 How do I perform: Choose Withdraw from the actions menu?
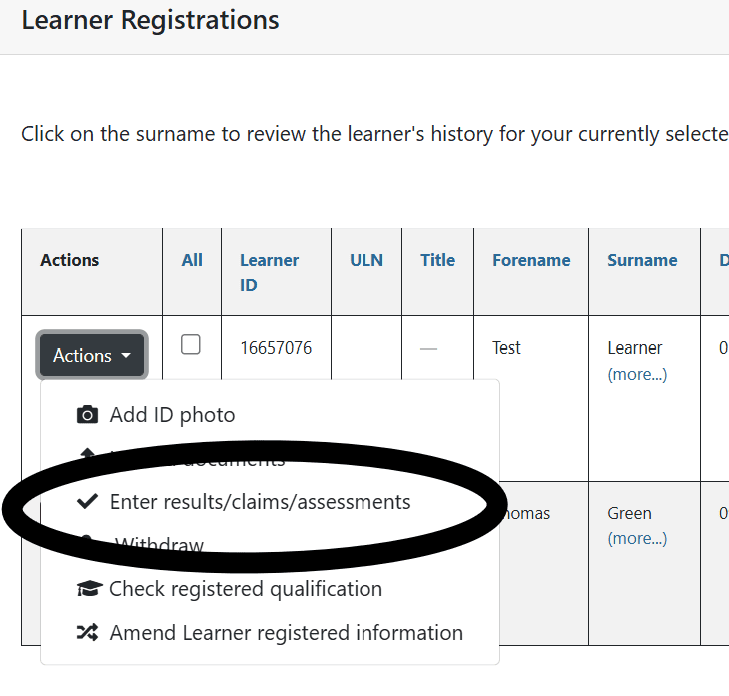pos(159,546)
